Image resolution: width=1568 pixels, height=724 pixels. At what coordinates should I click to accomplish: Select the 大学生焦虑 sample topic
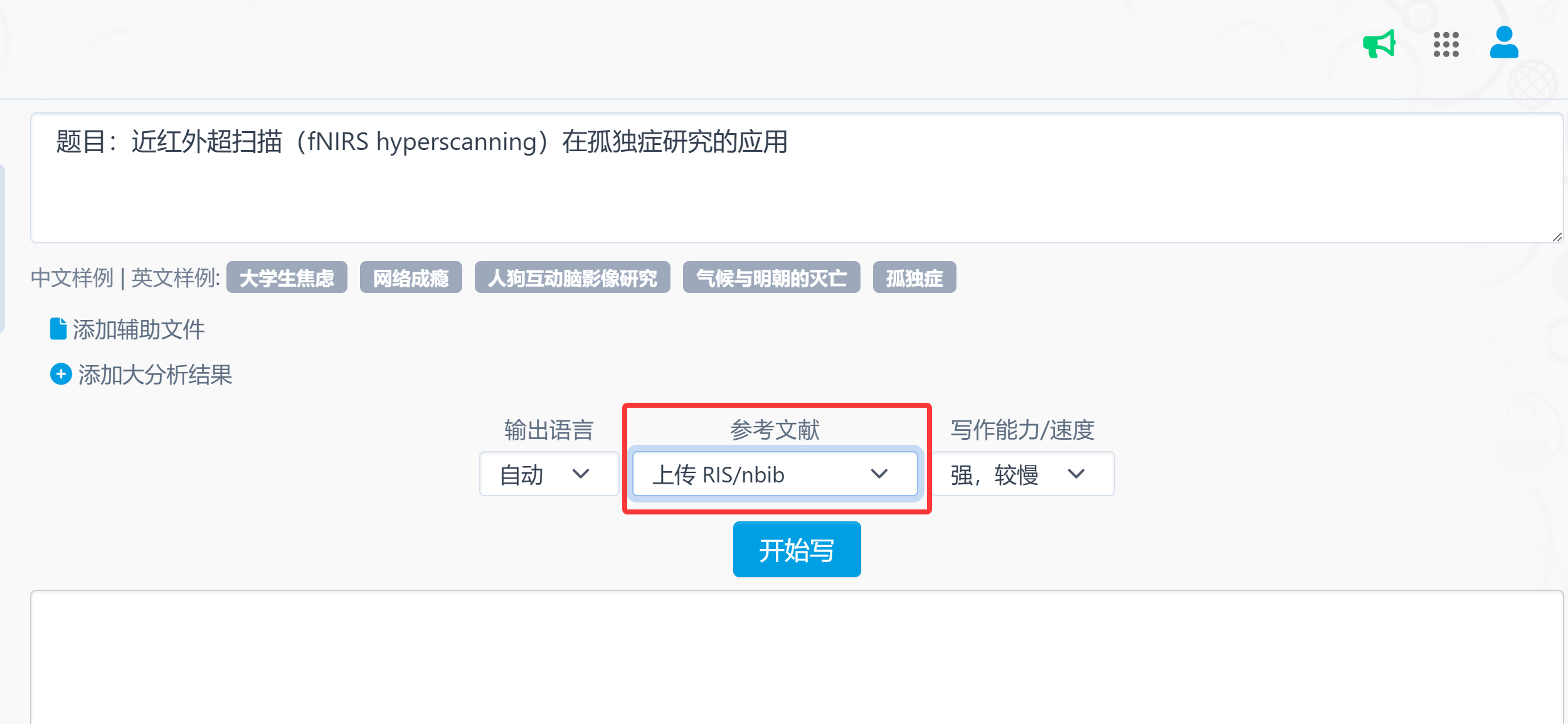tap(287, 277)
